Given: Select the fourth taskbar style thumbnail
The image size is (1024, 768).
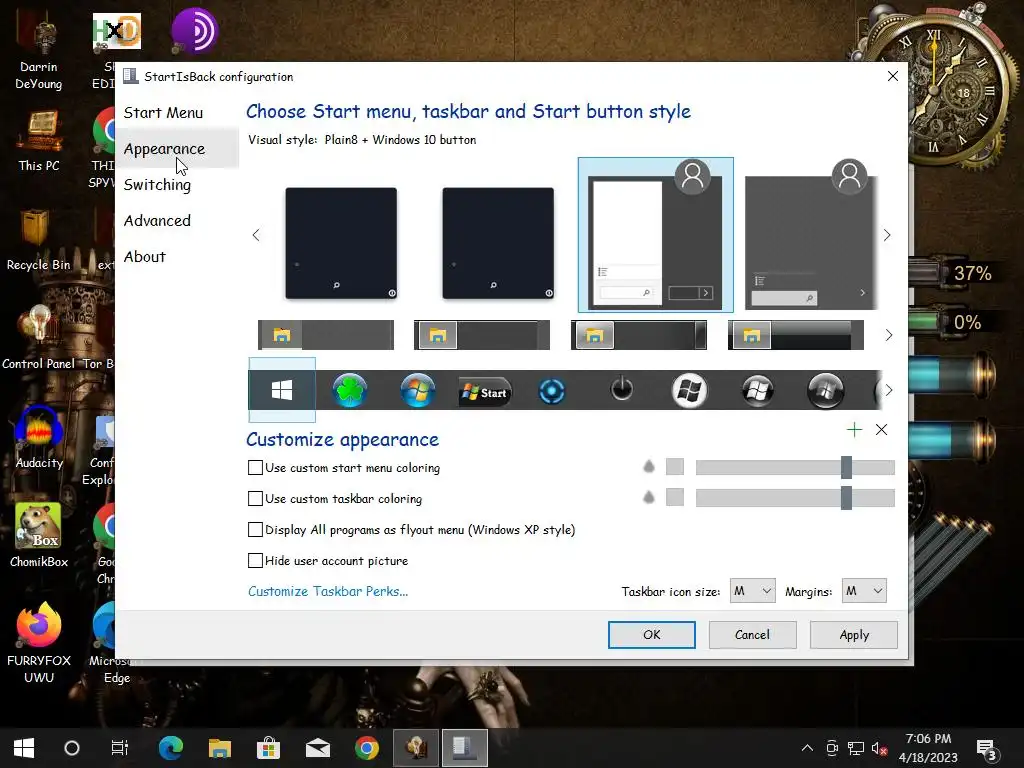Looking at the screenshot, I should [x=795, y=335].
